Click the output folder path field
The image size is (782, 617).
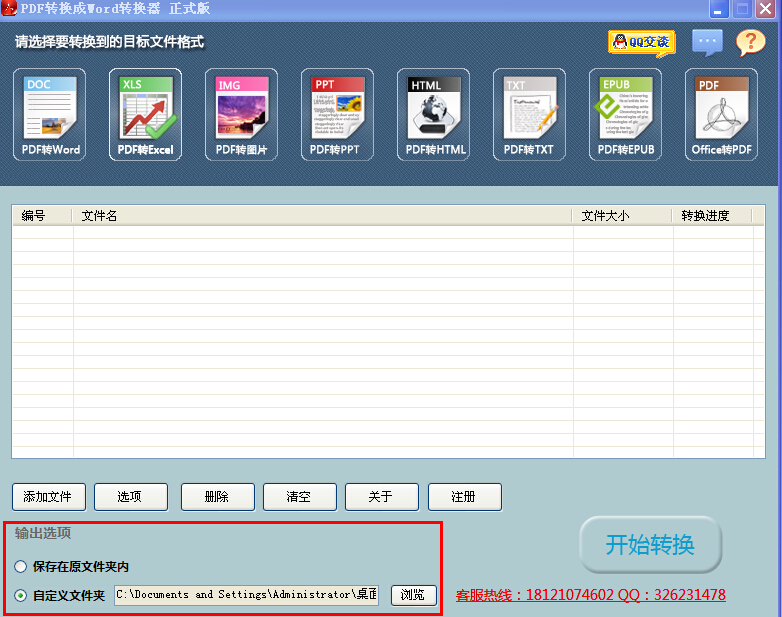(246, 595)
